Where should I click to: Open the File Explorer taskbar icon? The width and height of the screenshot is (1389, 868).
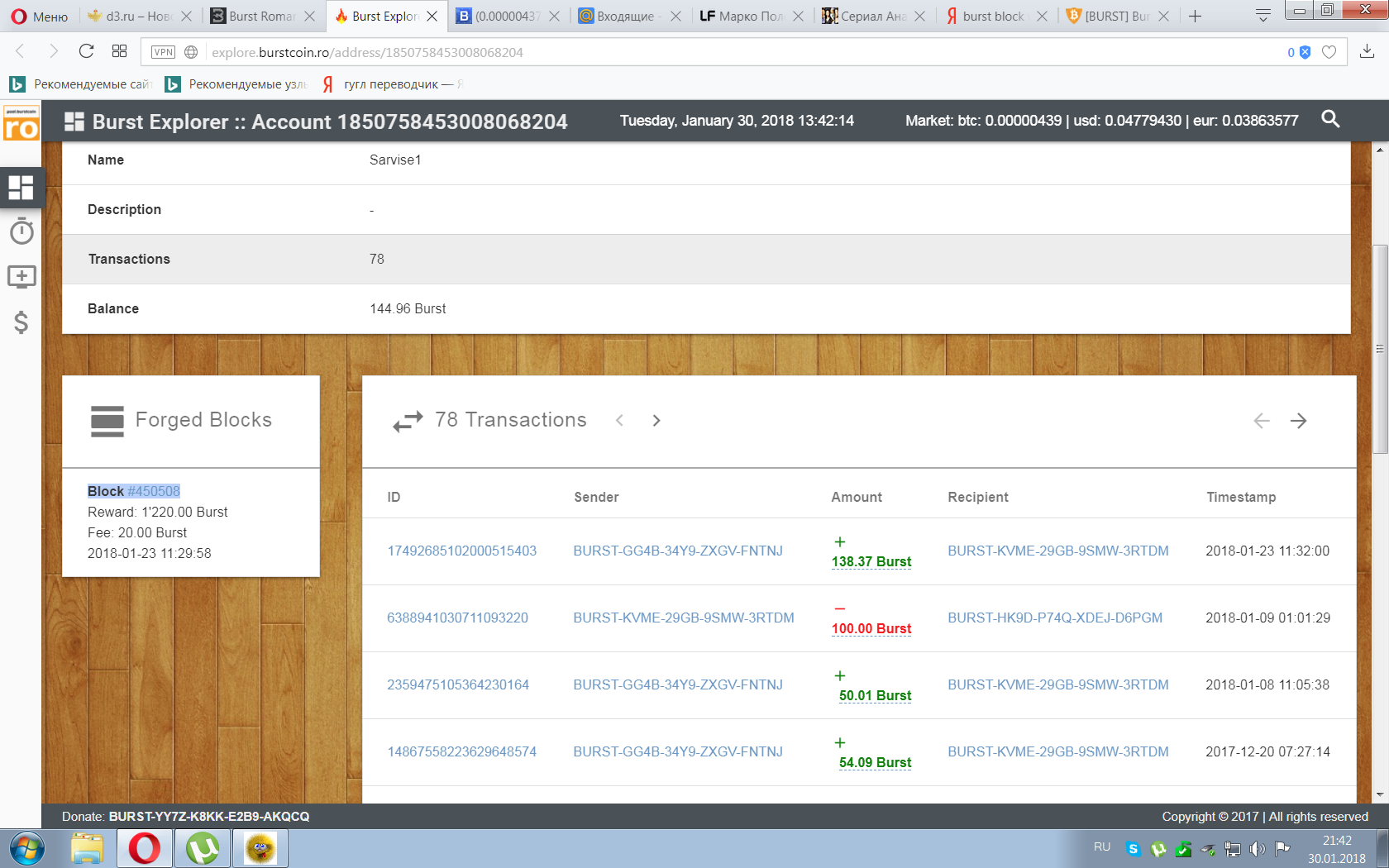pyautogui.click(x=87, y=849)
